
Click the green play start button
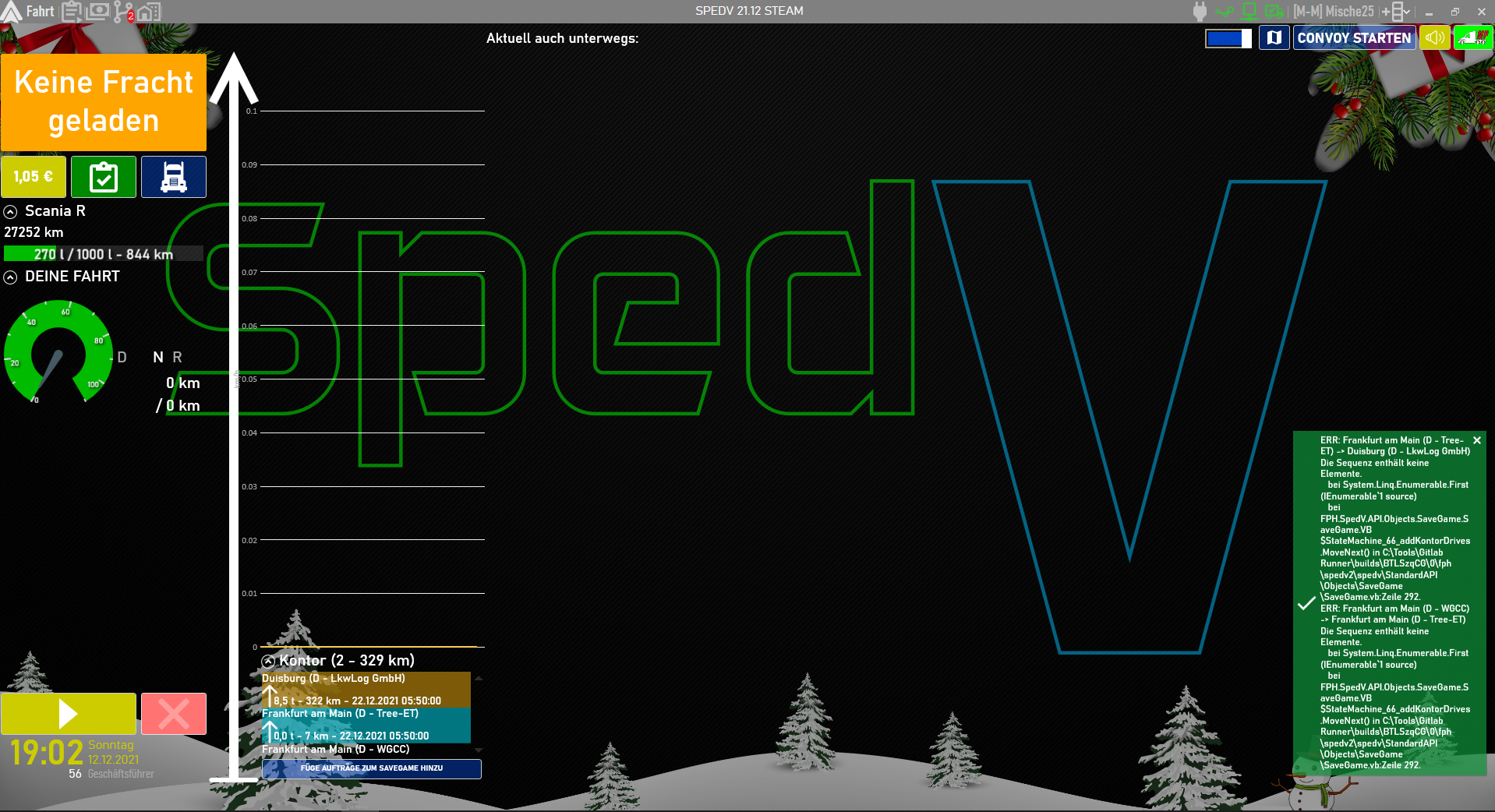(x=69, y=713)
